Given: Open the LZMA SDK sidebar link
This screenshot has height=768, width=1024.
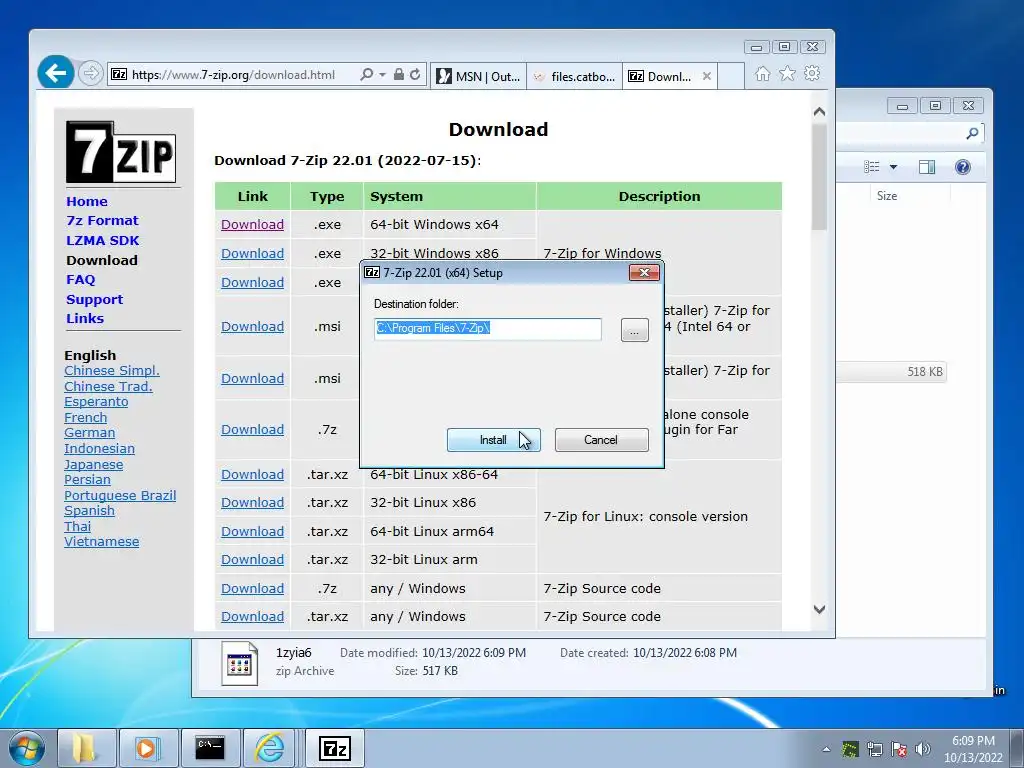Looking at the screenshot, I should point(103,240).
